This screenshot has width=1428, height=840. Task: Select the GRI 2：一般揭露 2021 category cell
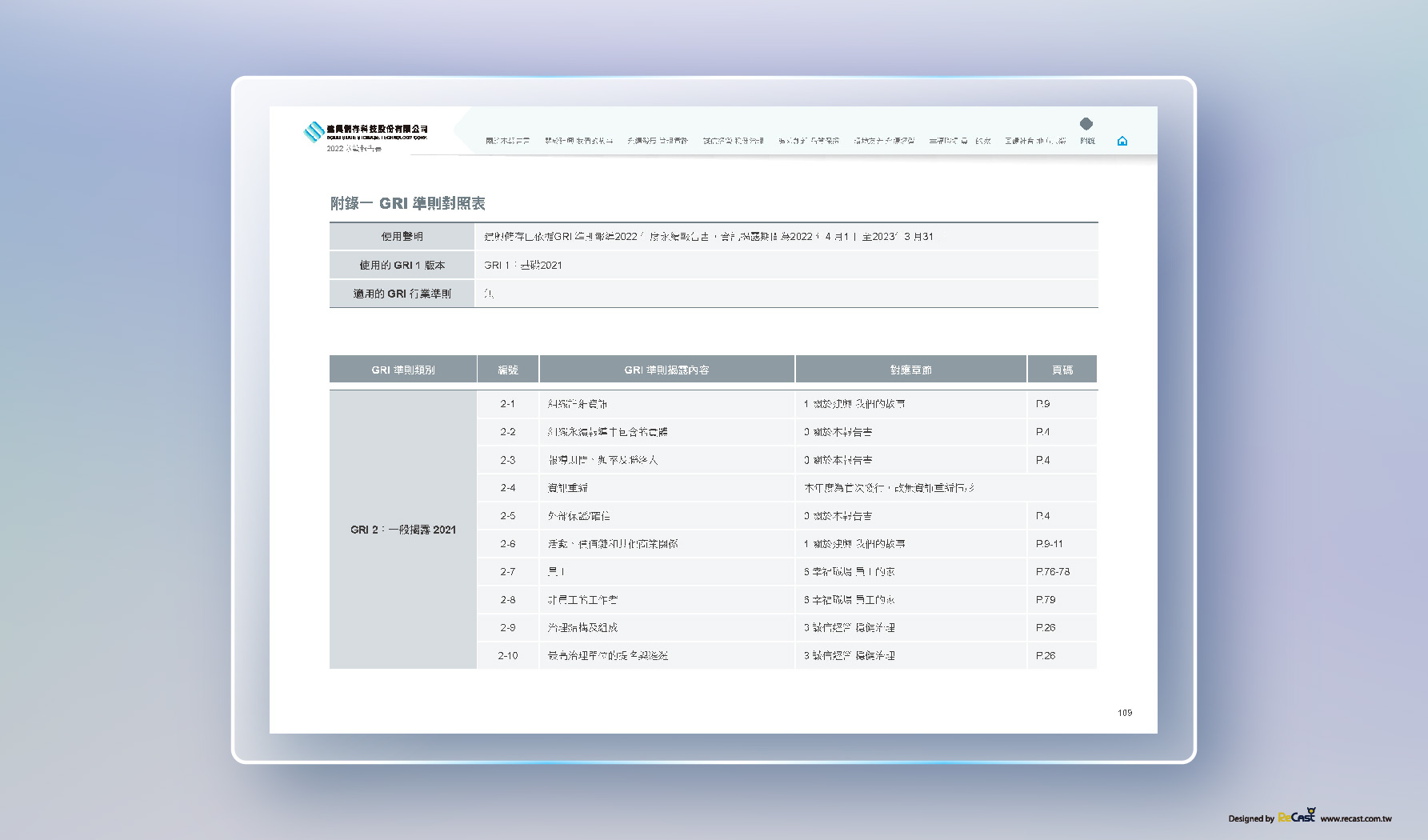click(x=403, y=530)
